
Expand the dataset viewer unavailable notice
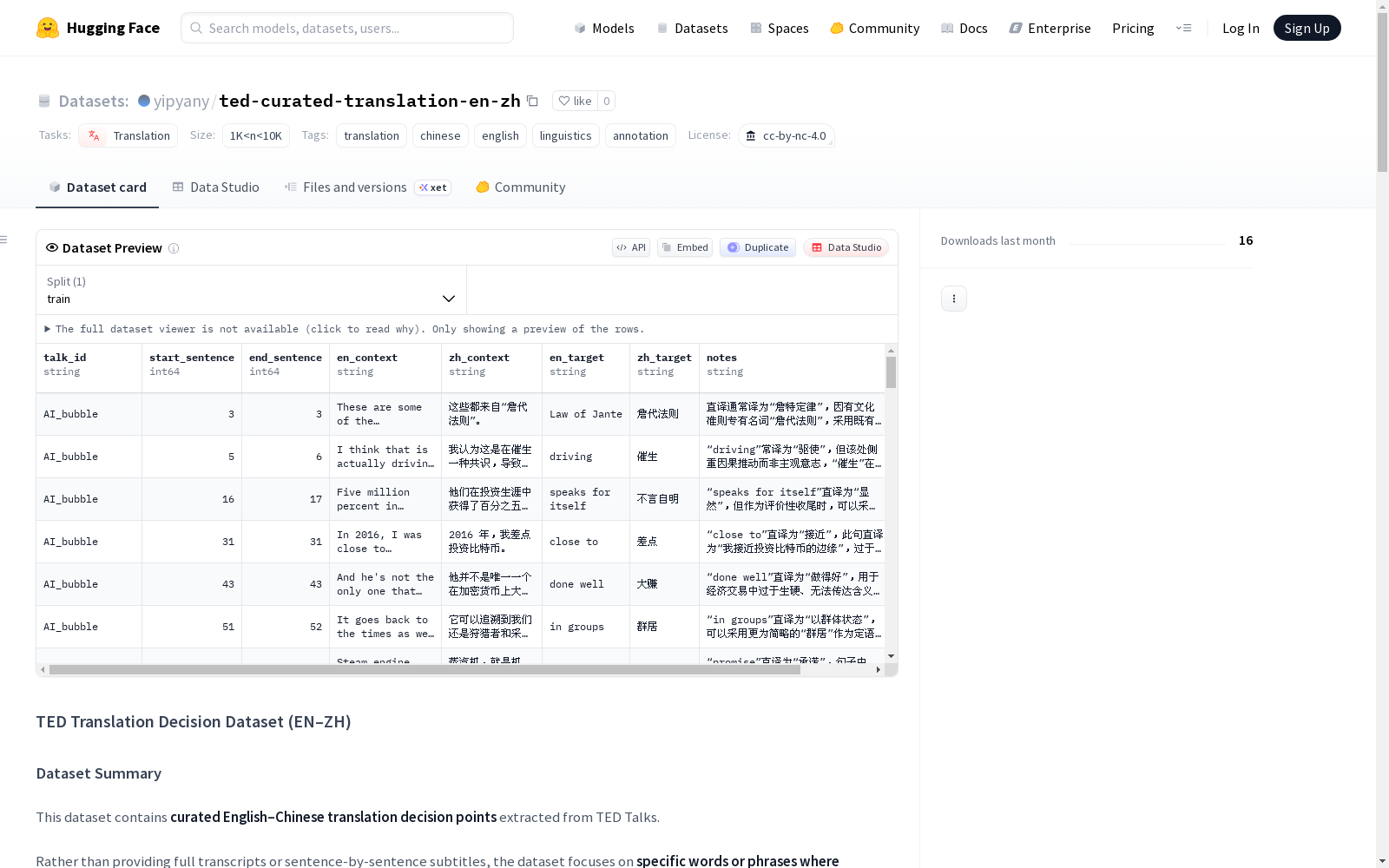(345, 329)
